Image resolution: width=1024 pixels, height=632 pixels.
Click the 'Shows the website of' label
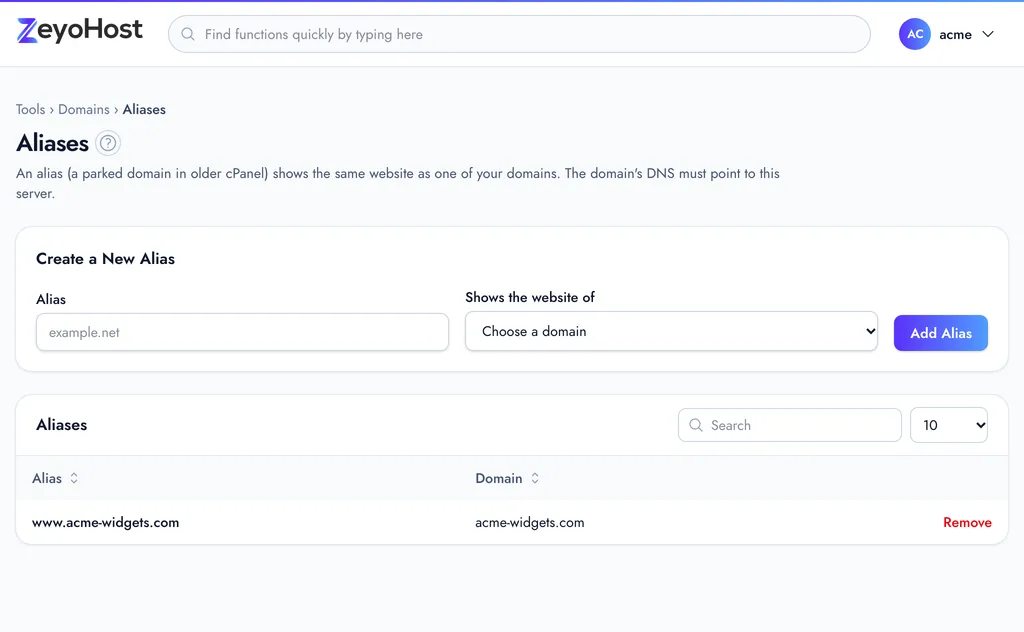pyautogui.click(x=530, y=297)
